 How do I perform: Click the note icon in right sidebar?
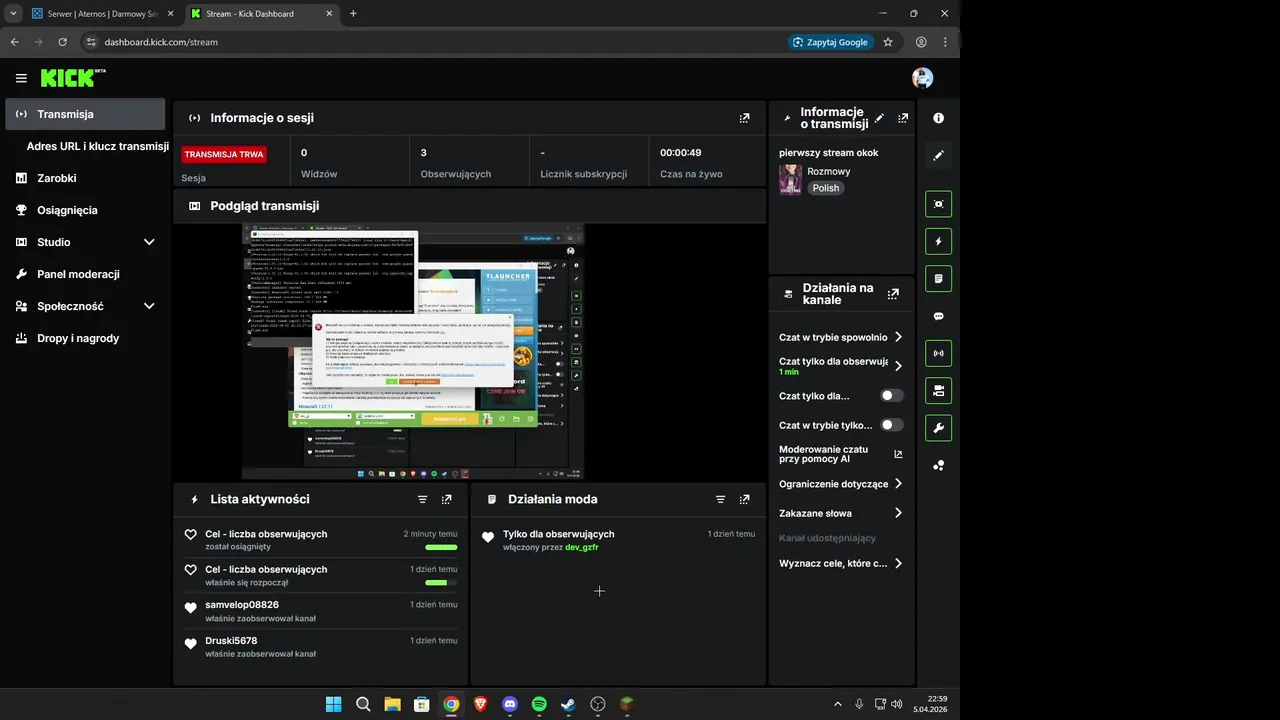point(938,279)
